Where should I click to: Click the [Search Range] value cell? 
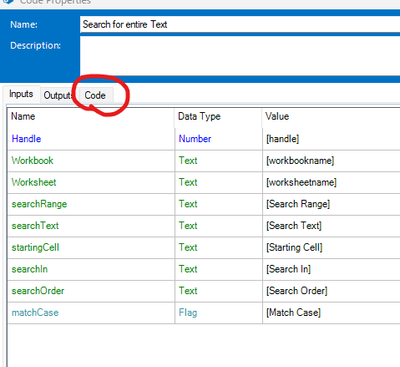pos(331,204)
